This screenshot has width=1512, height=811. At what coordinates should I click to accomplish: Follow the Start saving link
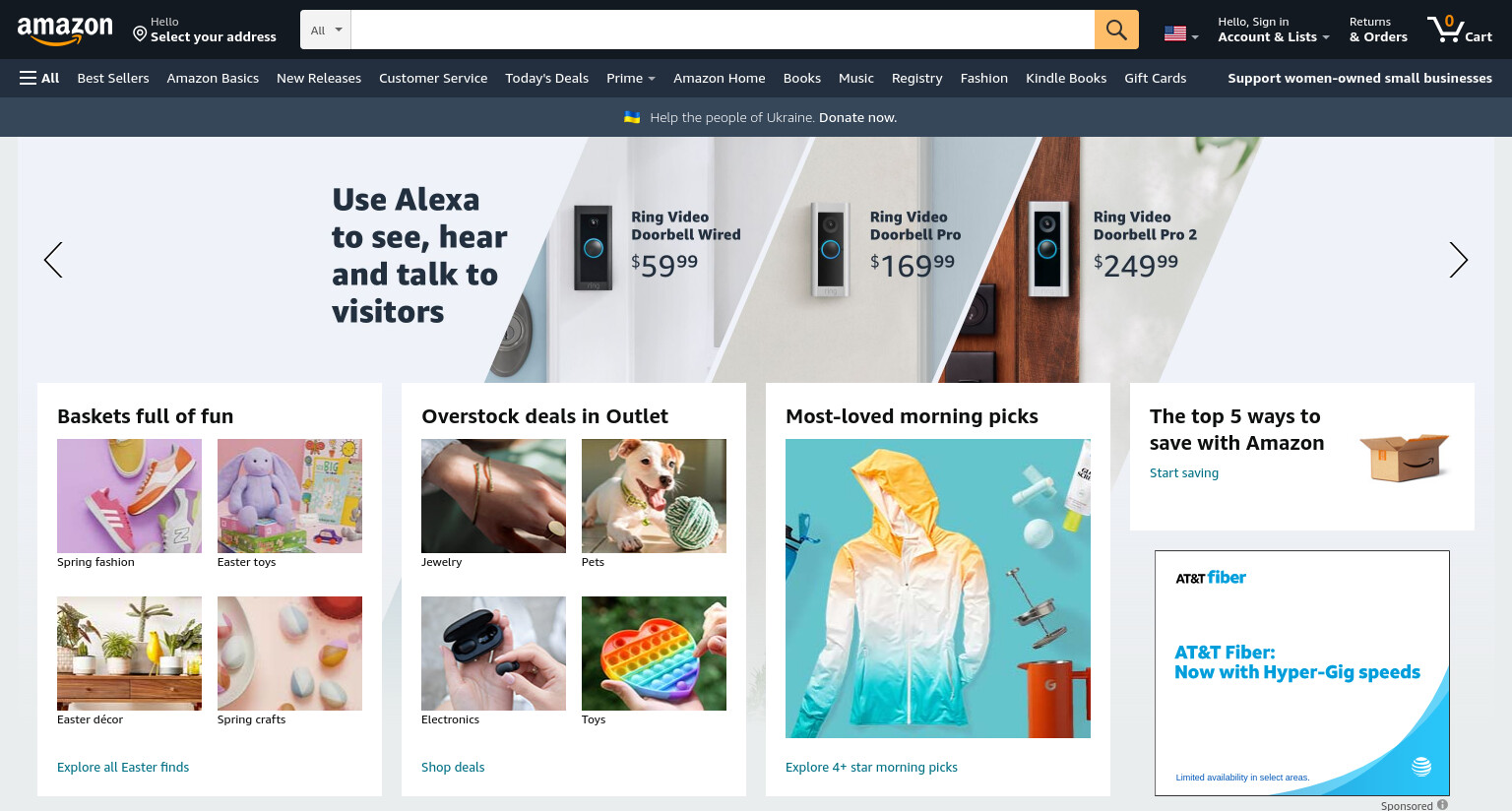(x=1184, y=472)
